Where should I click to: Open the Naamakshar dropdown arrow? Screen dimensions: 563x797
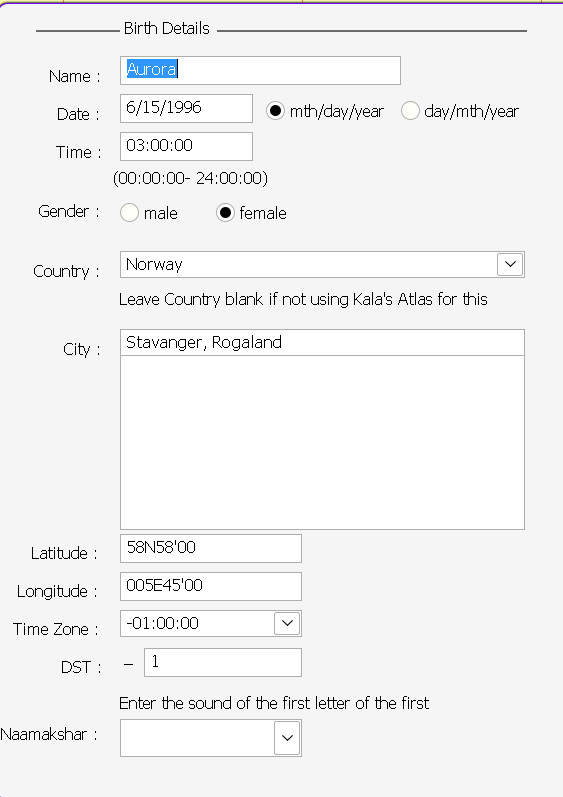287,738
